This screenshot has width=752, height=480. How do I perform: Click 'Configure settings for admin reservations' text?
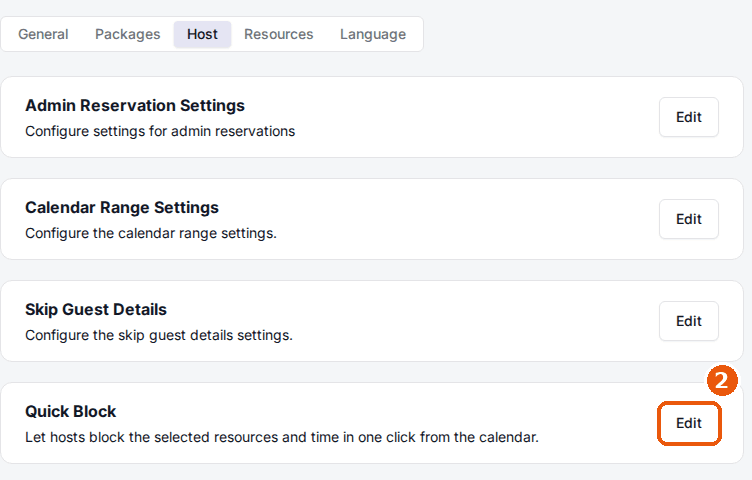[x=160, y=131]
